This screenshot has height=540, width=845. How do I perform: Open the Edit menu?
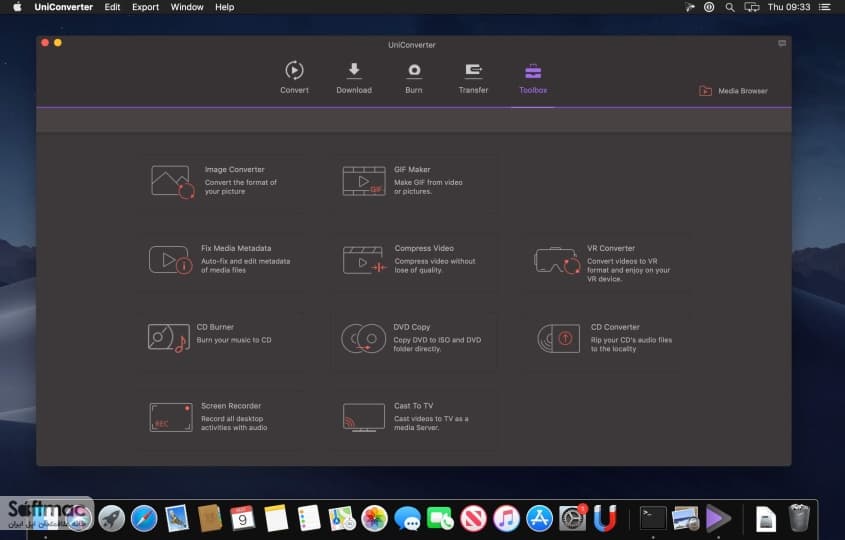(x=112, y=7)
